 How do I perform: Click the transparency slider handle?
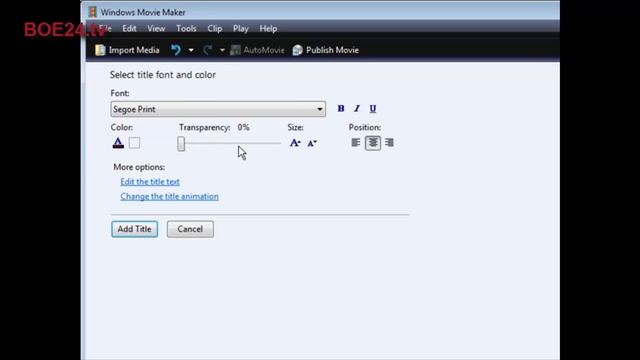[x=181, y=144]
